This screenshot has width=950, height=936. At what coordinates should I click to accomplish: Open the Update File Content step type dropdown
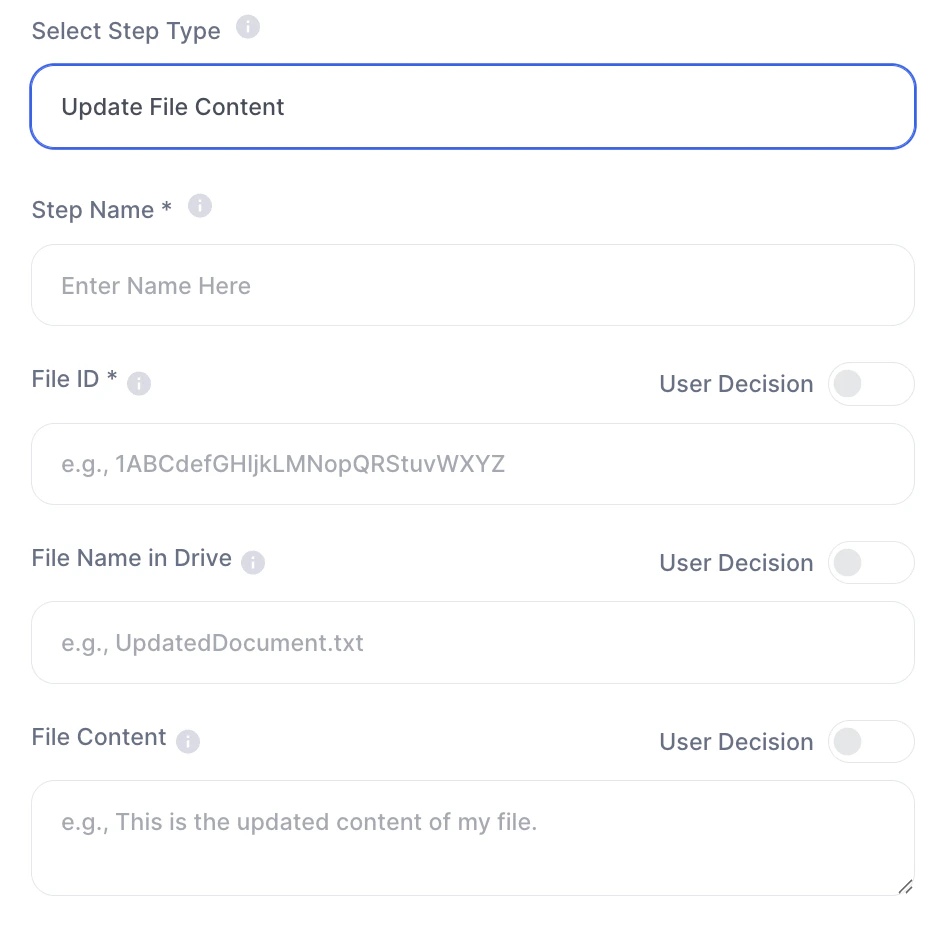[x=473, y=107]
